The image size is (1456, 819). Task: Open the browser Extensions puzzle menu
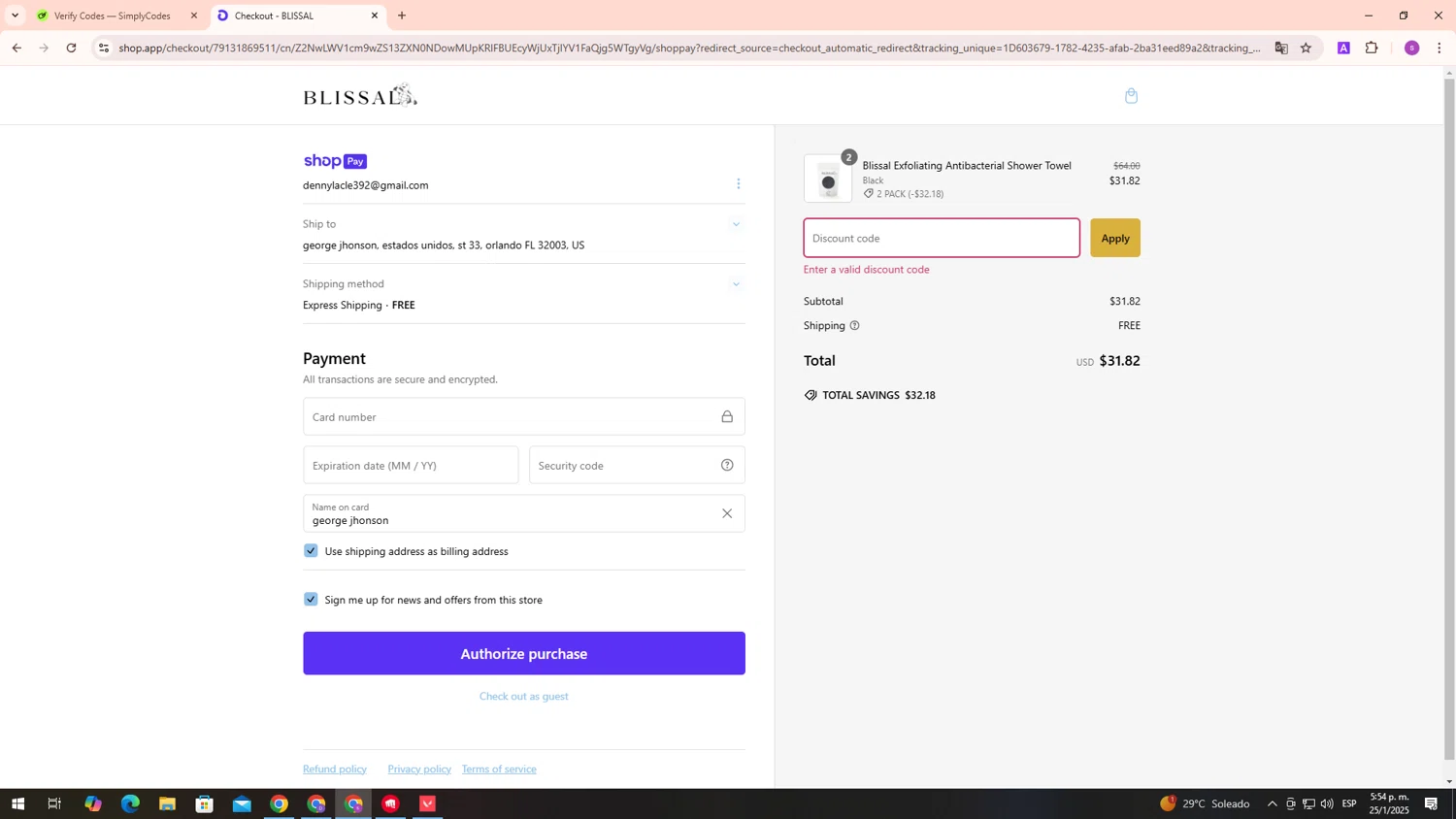(x=1372, y=48)
